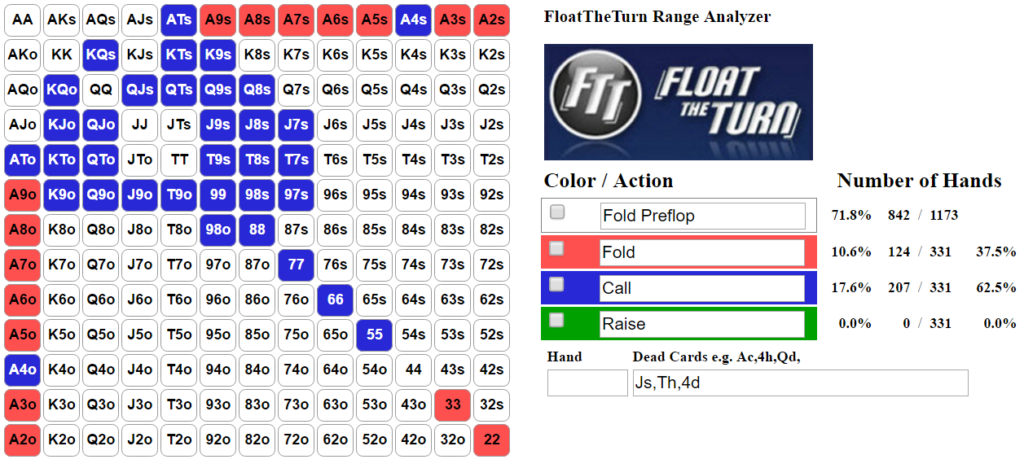Tick the blue Call action checkbox
The width and height of the screenshot is (1024, 468).
click(x=557, y=284)
